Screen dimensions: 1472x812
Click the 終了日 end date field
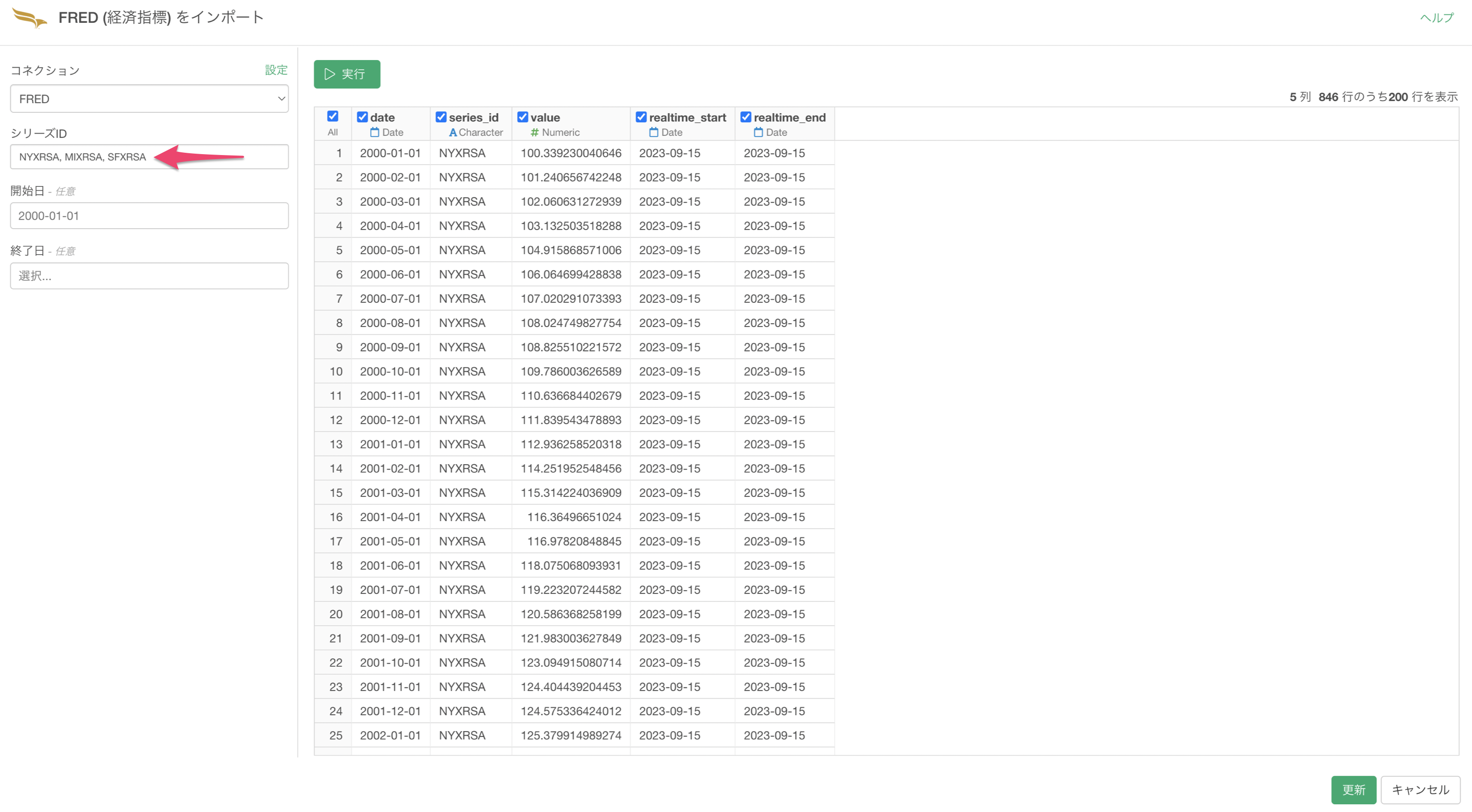149,276
